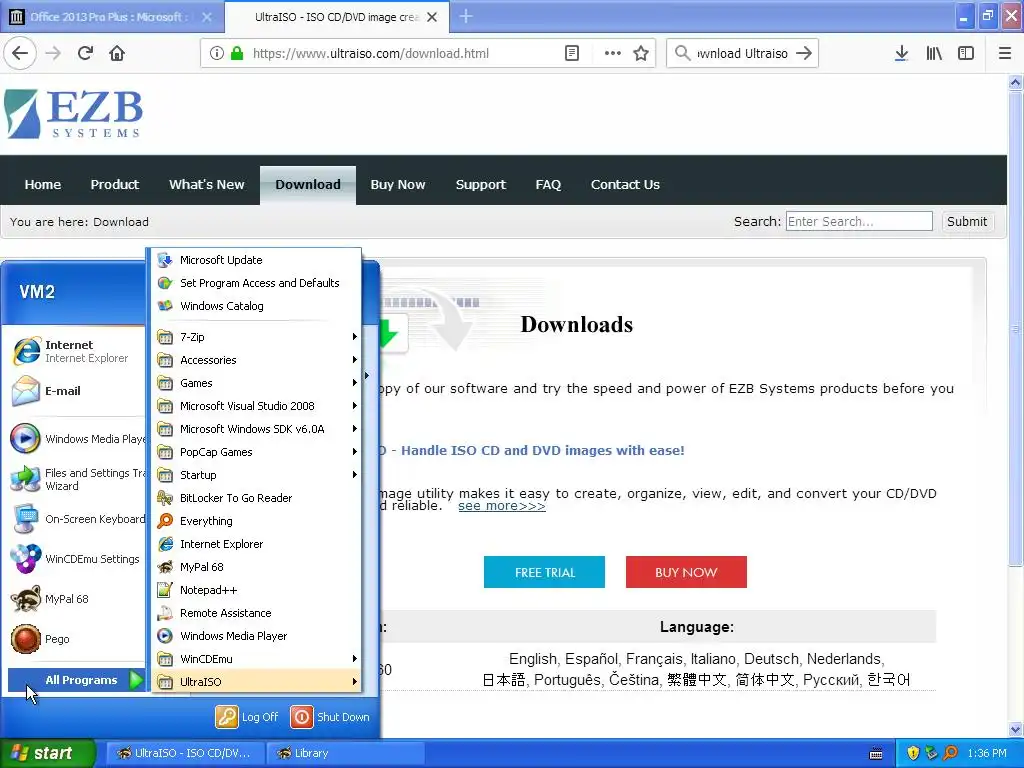Expand the Games submenu
This screenshot has width=1024, height=768.
click(258, 383)
